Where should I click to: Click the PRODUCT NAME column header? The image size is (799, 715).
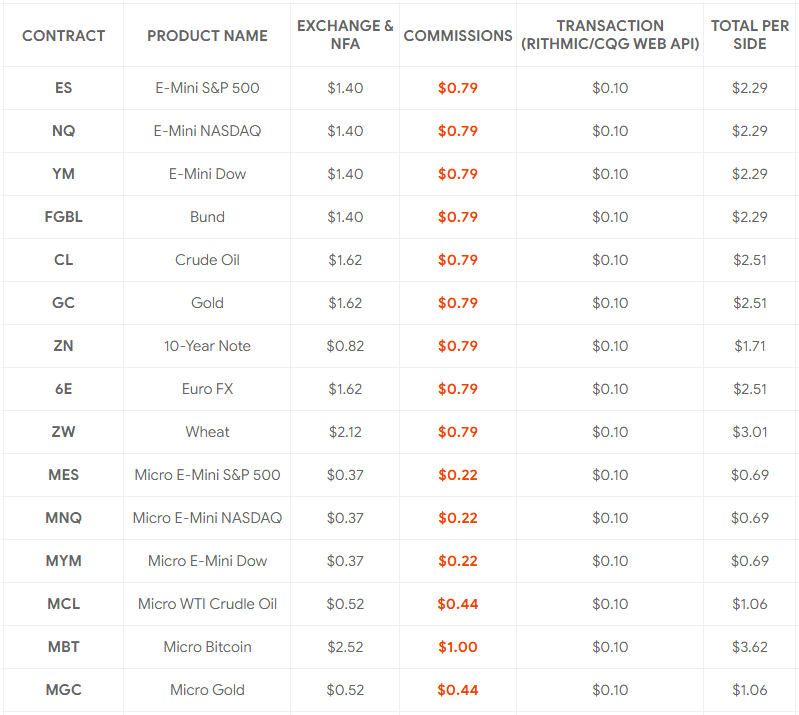point(207,35)
